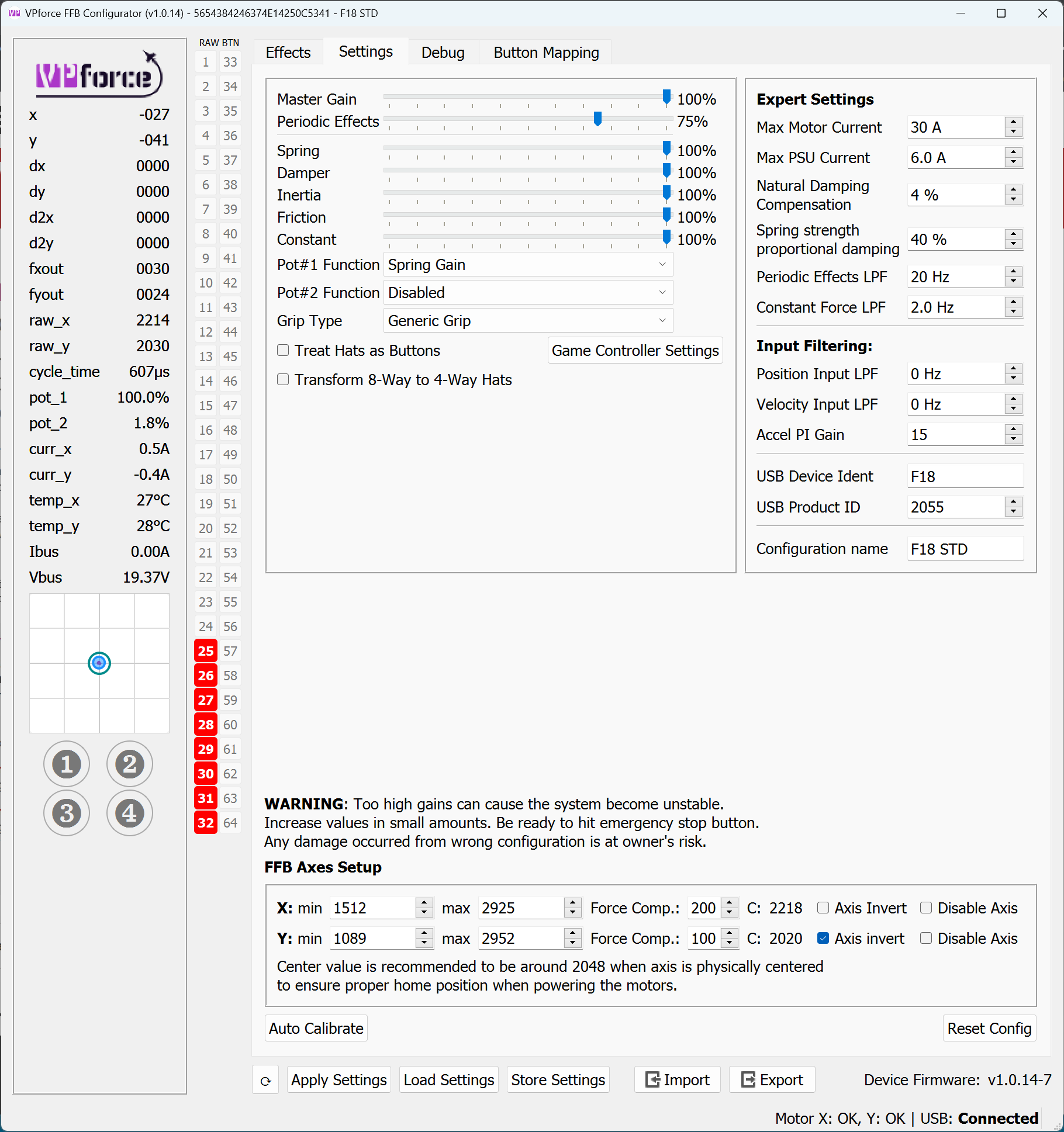
Task: Decrease Velocity Input LPF value
Action: pos(1014,410)
